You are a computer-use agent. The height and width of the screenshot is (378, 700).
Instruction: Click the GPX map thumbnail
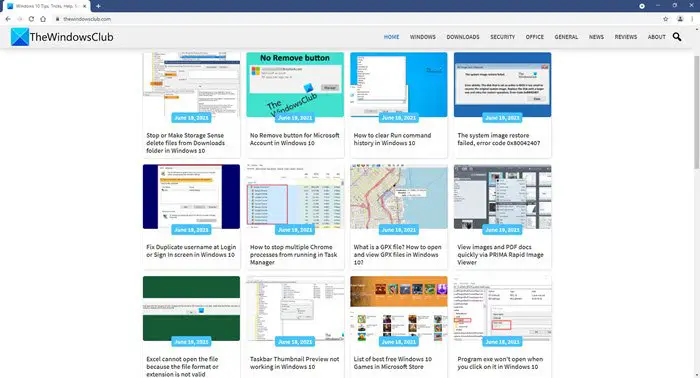(x=399, y=196)
